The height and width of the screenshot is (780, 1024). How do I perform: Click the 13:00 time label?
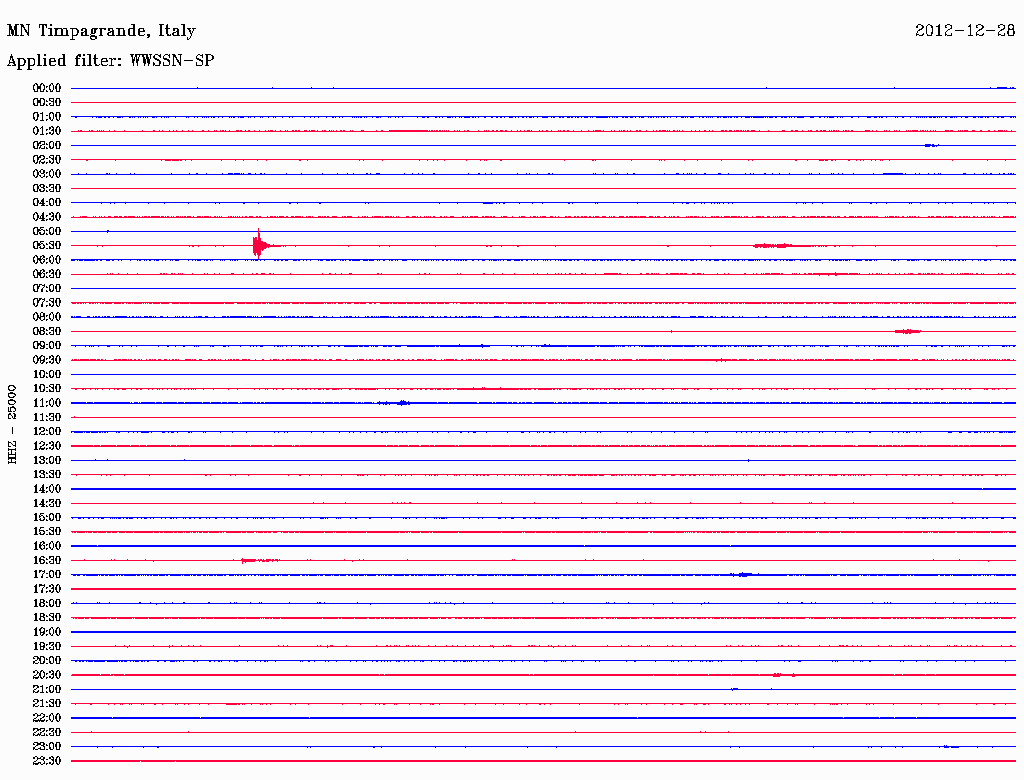click(x=47, y=461)
